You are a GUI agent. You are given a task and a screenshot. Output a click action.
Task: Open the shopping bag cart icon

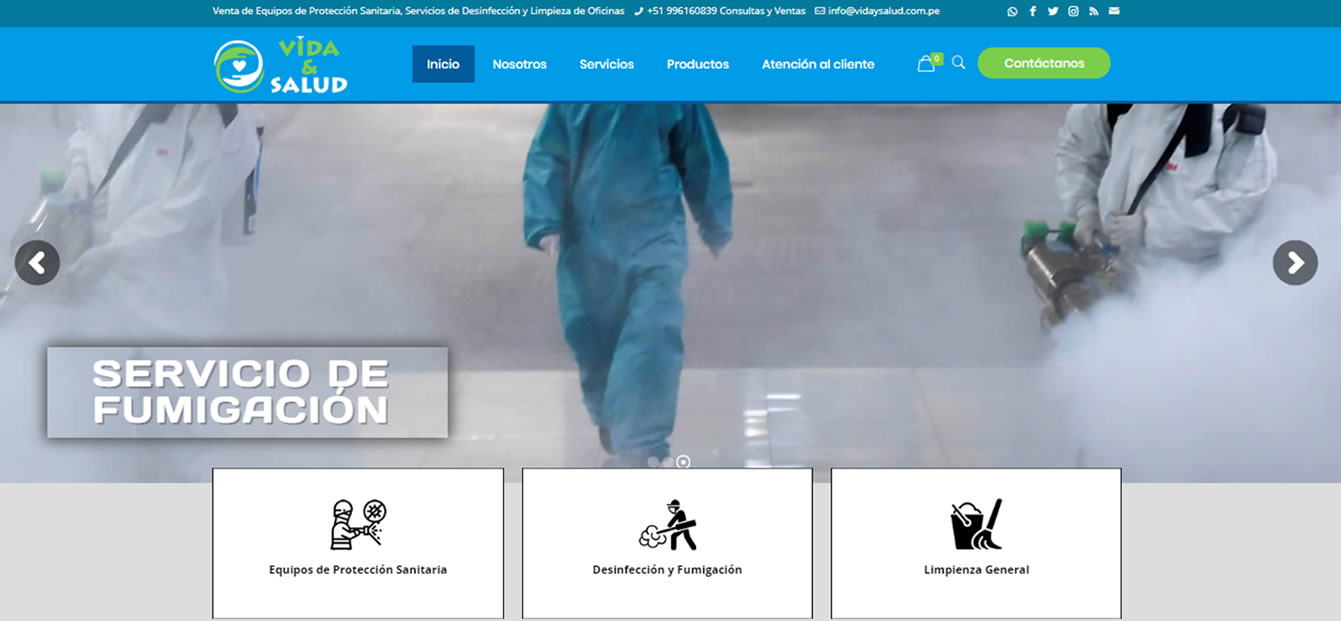point(926,64)
